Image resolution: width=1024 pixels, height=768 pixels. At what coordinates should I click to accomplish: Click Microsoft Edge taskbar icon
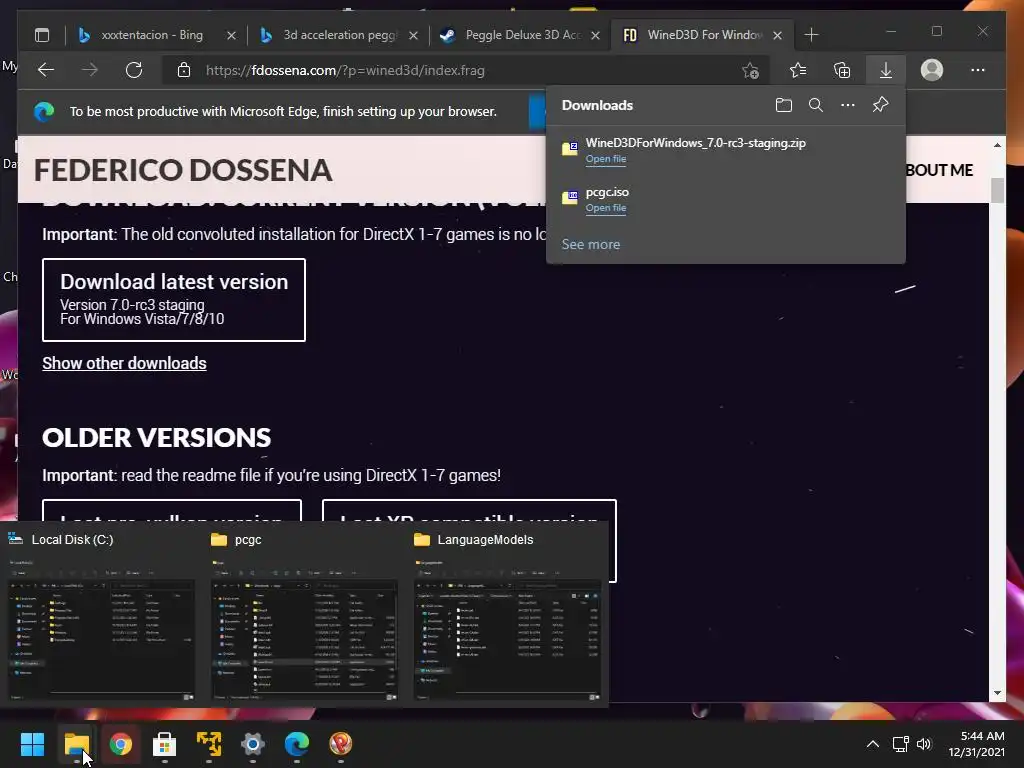coord(296,744)
